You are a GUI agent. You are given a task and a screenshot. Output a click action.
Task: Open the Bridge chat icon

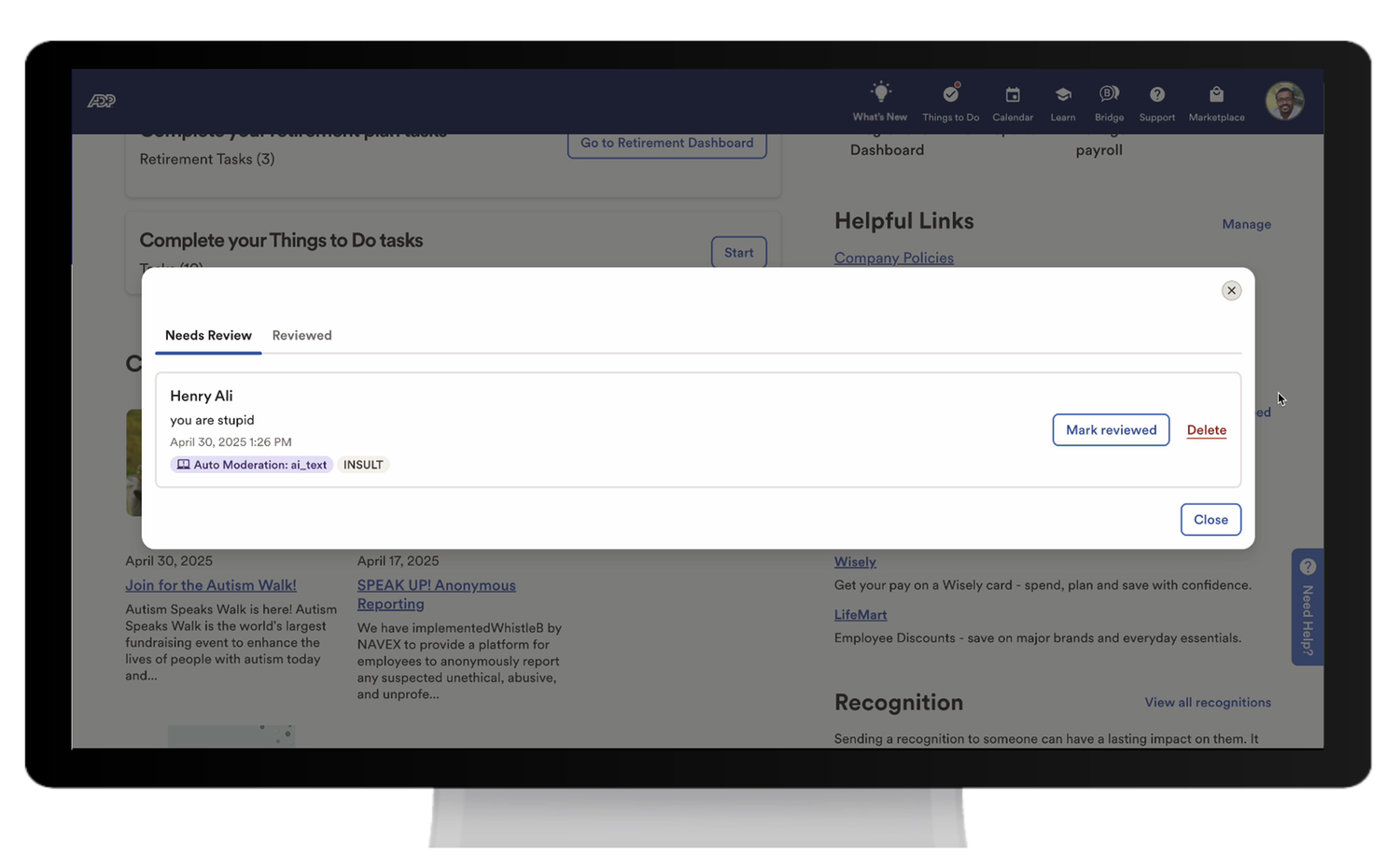coord(1109,94)
